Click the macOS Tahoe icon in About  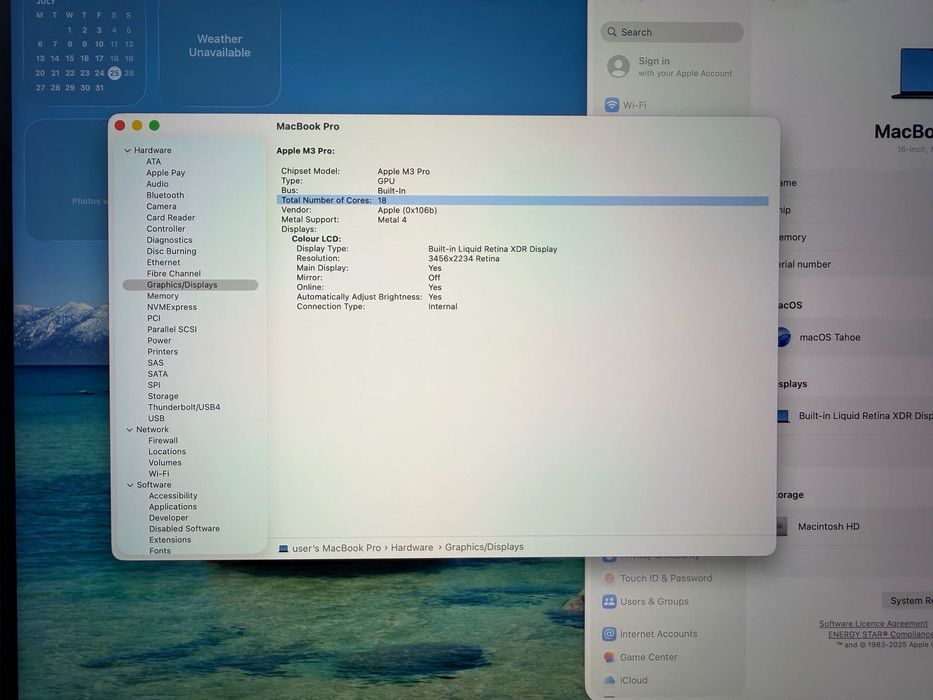[x=784, y=337]
